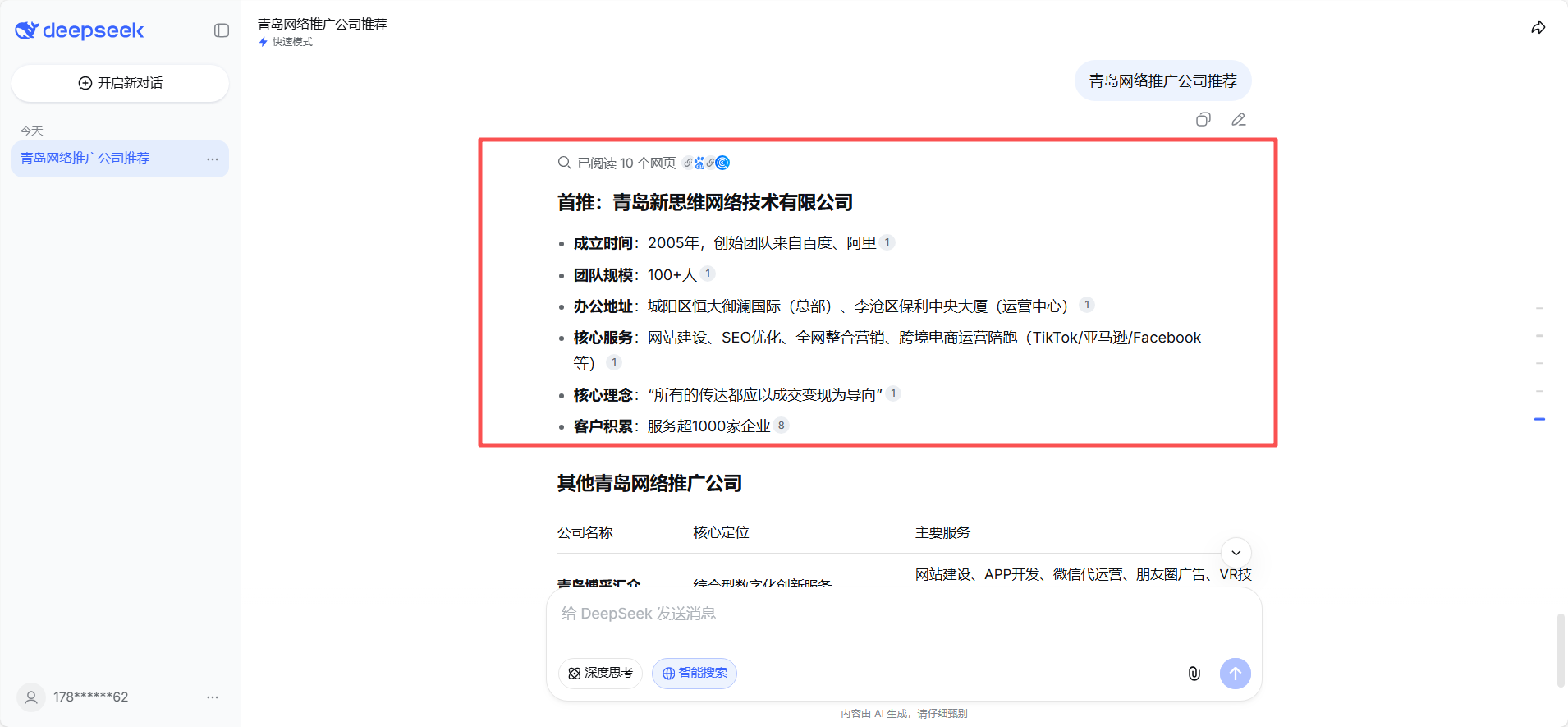Click the account name 178******62

[x=91, y=697]
